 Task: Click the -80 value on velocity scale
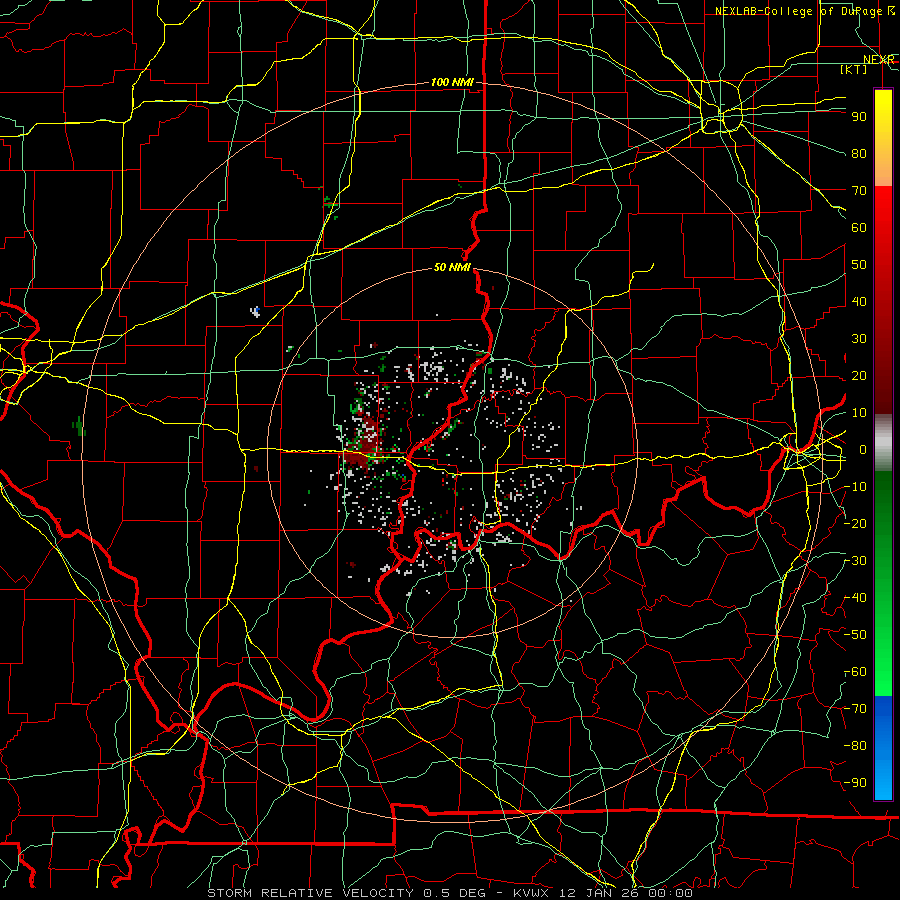point(855,746)
